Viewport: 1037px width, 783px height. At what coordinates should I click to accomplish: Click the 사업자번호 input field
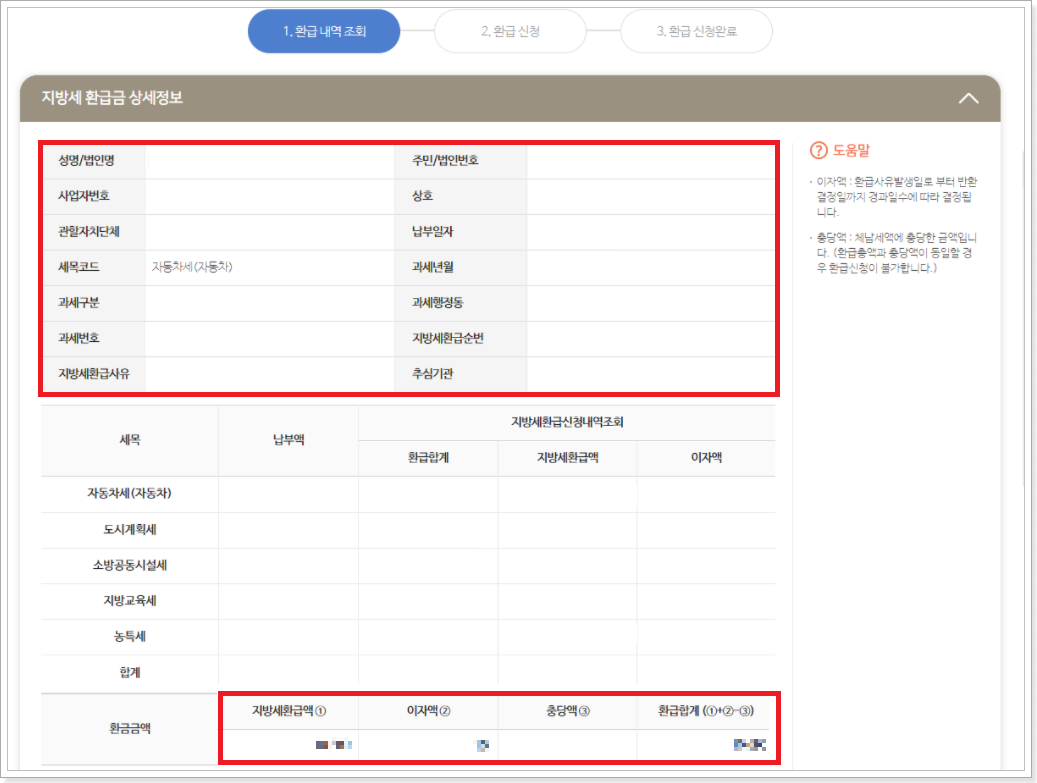click(270, 195)
